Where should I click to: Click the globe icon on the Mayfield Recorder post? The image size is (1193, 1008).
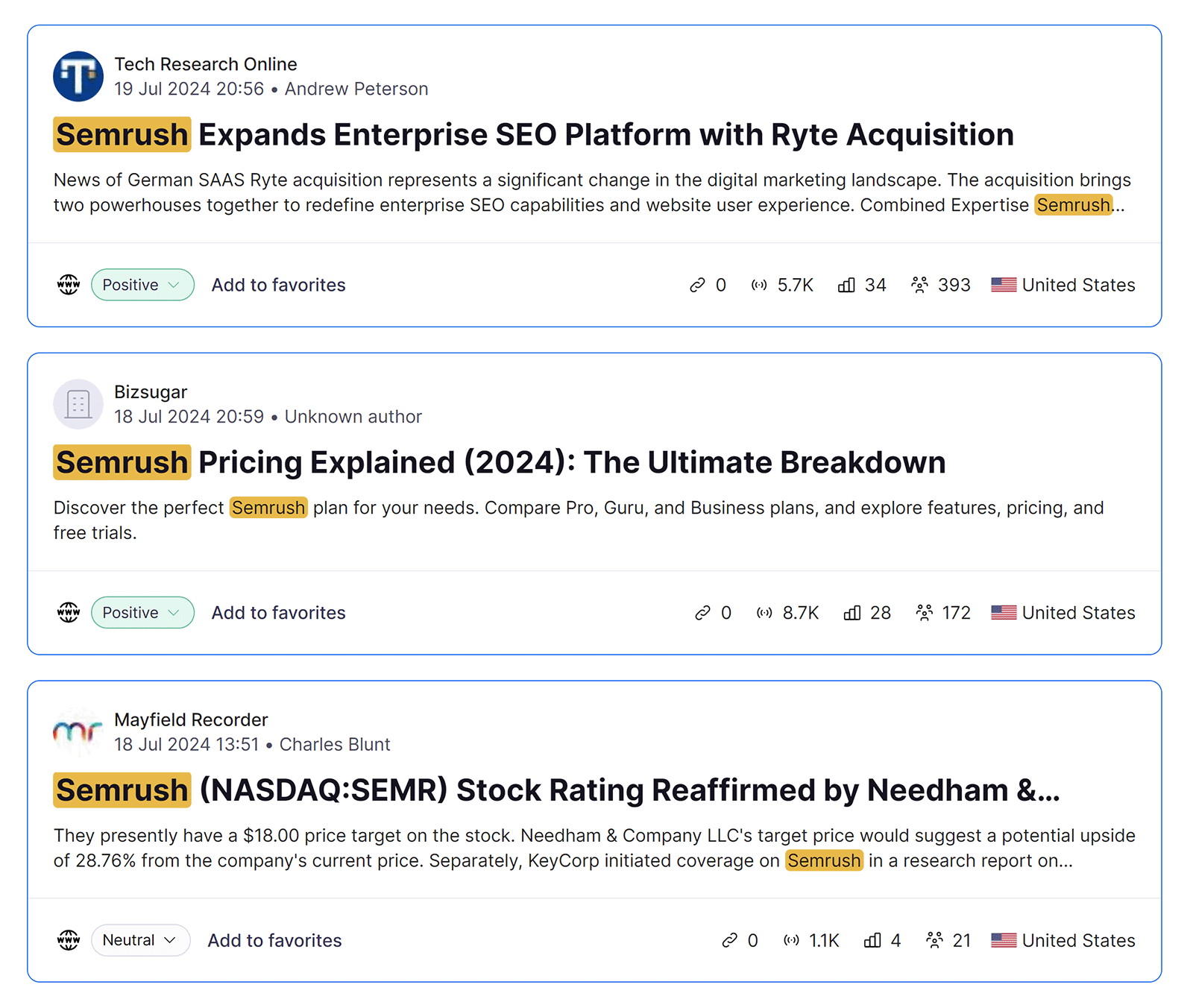coord(68,940)
